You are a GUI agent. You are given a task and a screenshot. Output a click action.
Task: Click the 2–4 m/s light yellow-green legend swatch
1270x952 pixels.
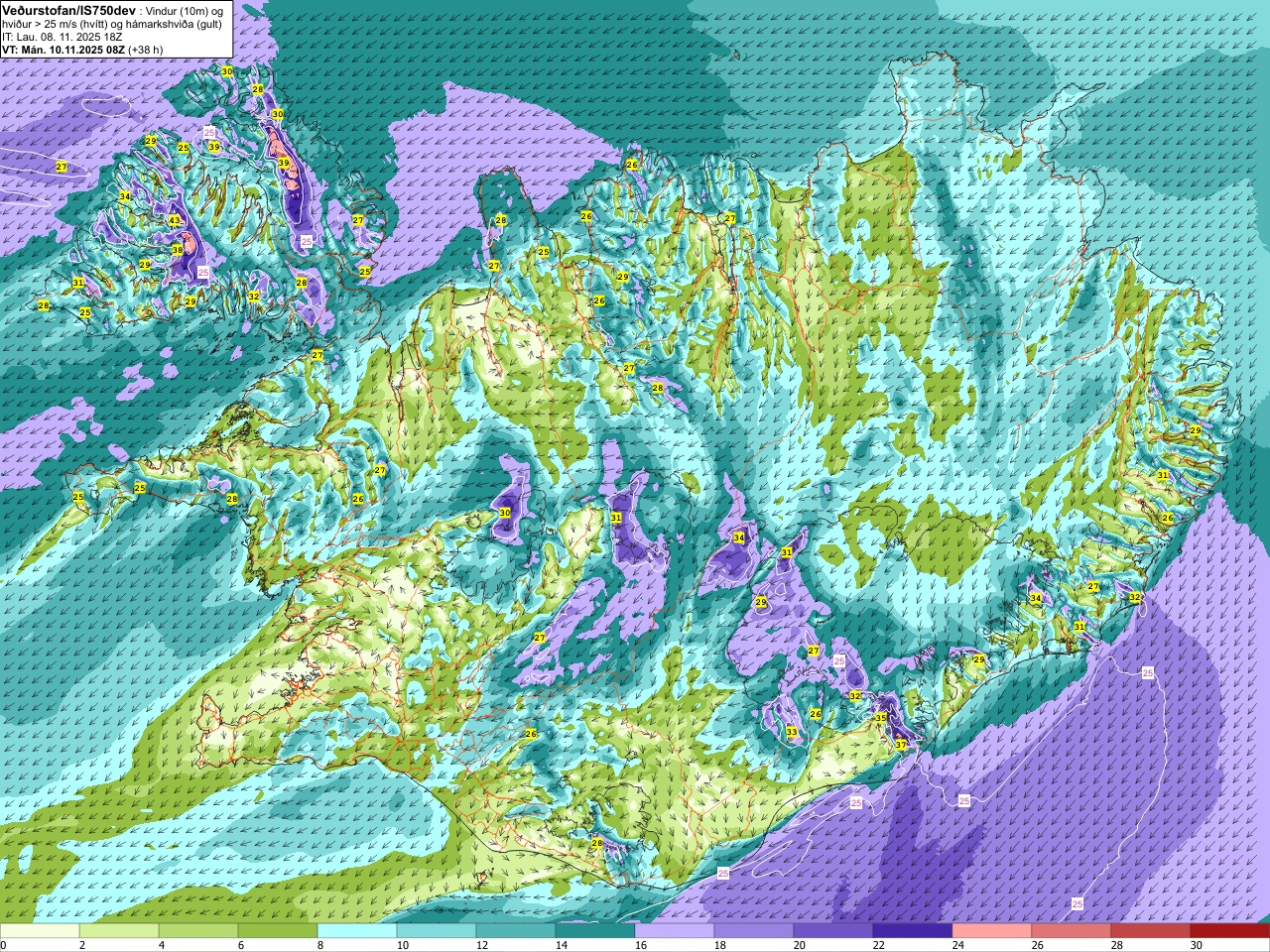(119, 931)
